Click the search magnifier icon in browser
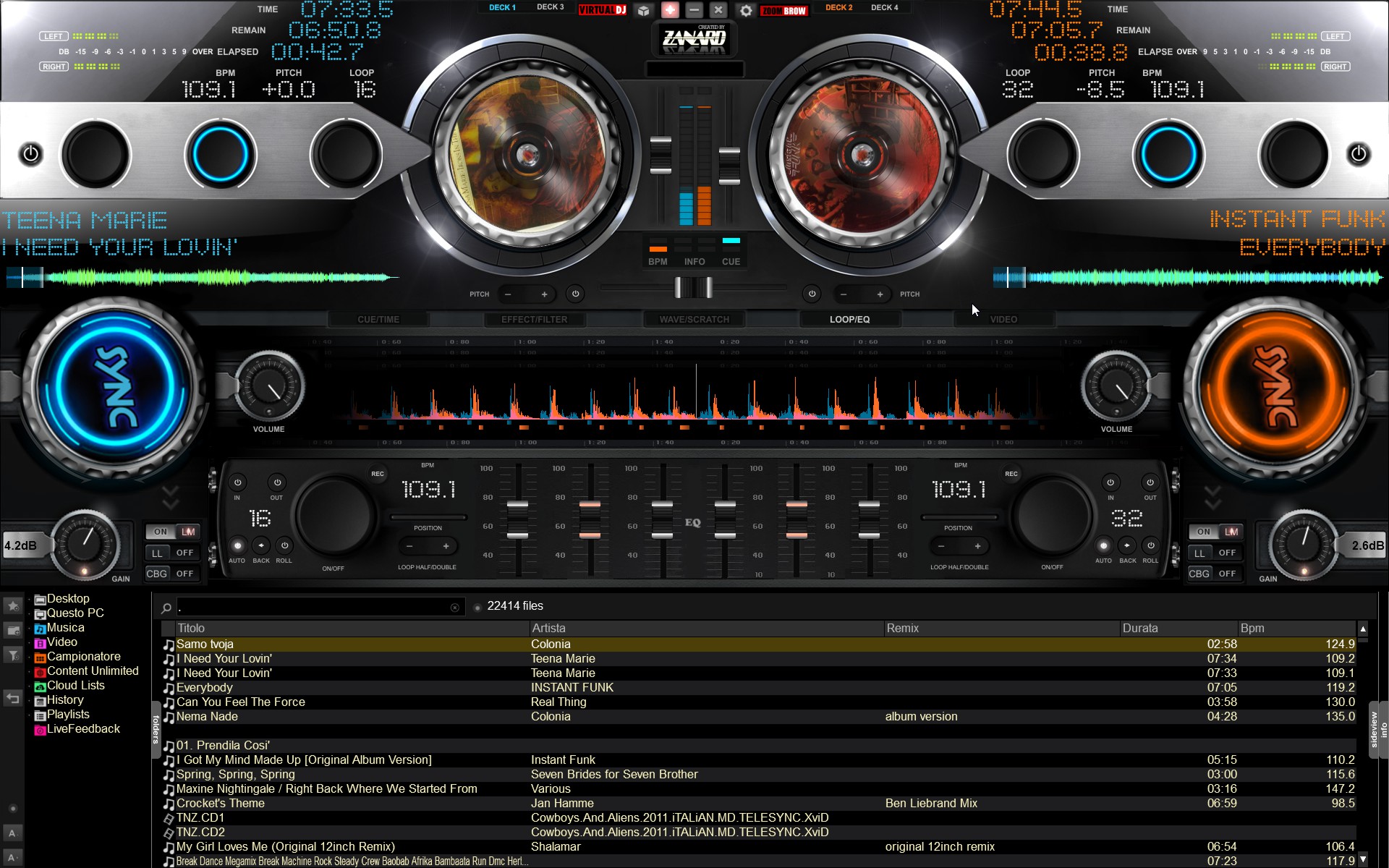The image size is (1389, 868). tap(166, 608)
